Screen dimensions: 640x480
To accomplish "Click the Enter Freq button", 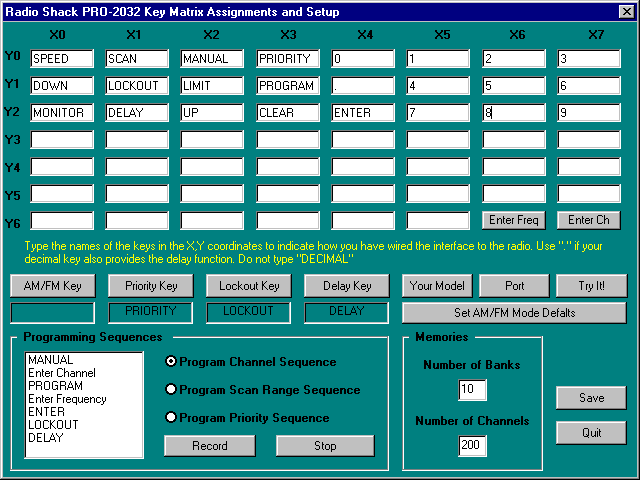I will [514, 220].
